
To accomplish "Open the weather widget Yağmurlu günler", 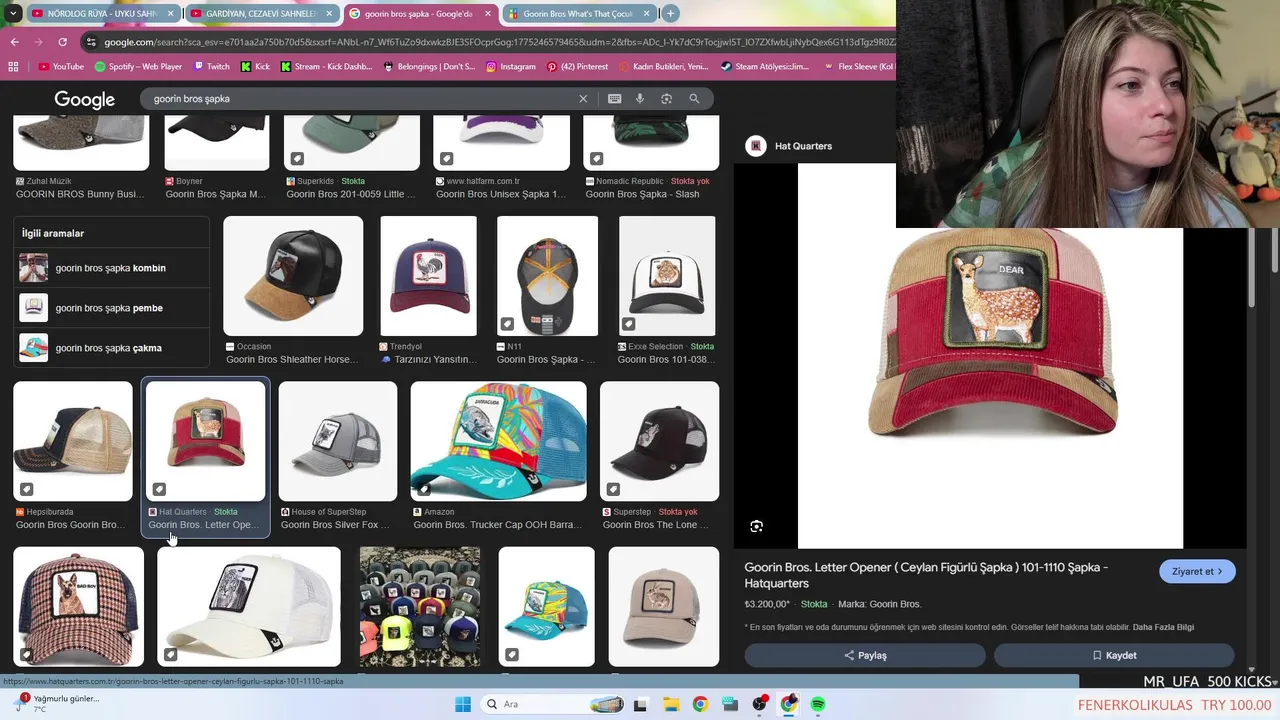I will click(x=57, y=703).
